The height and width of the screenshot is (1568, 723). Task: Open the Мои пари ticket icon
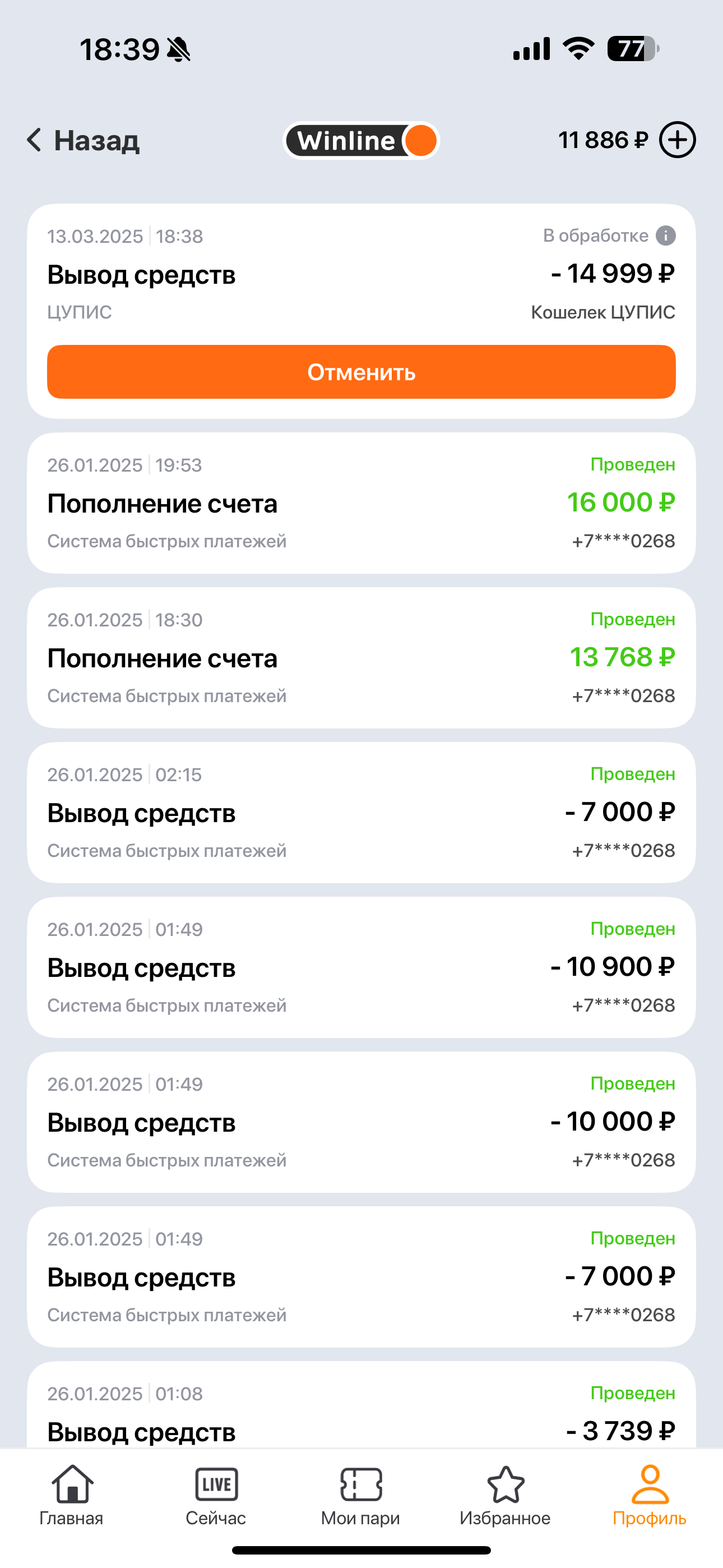pos(361,1484)
